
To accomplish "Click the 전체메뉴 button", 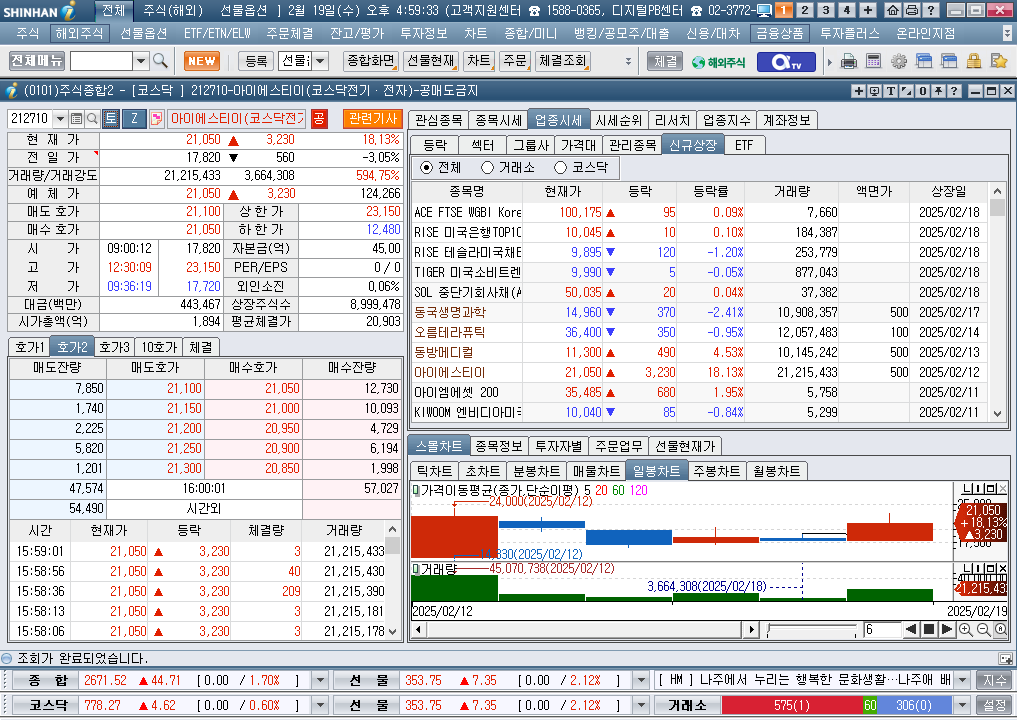I will 37,61.
